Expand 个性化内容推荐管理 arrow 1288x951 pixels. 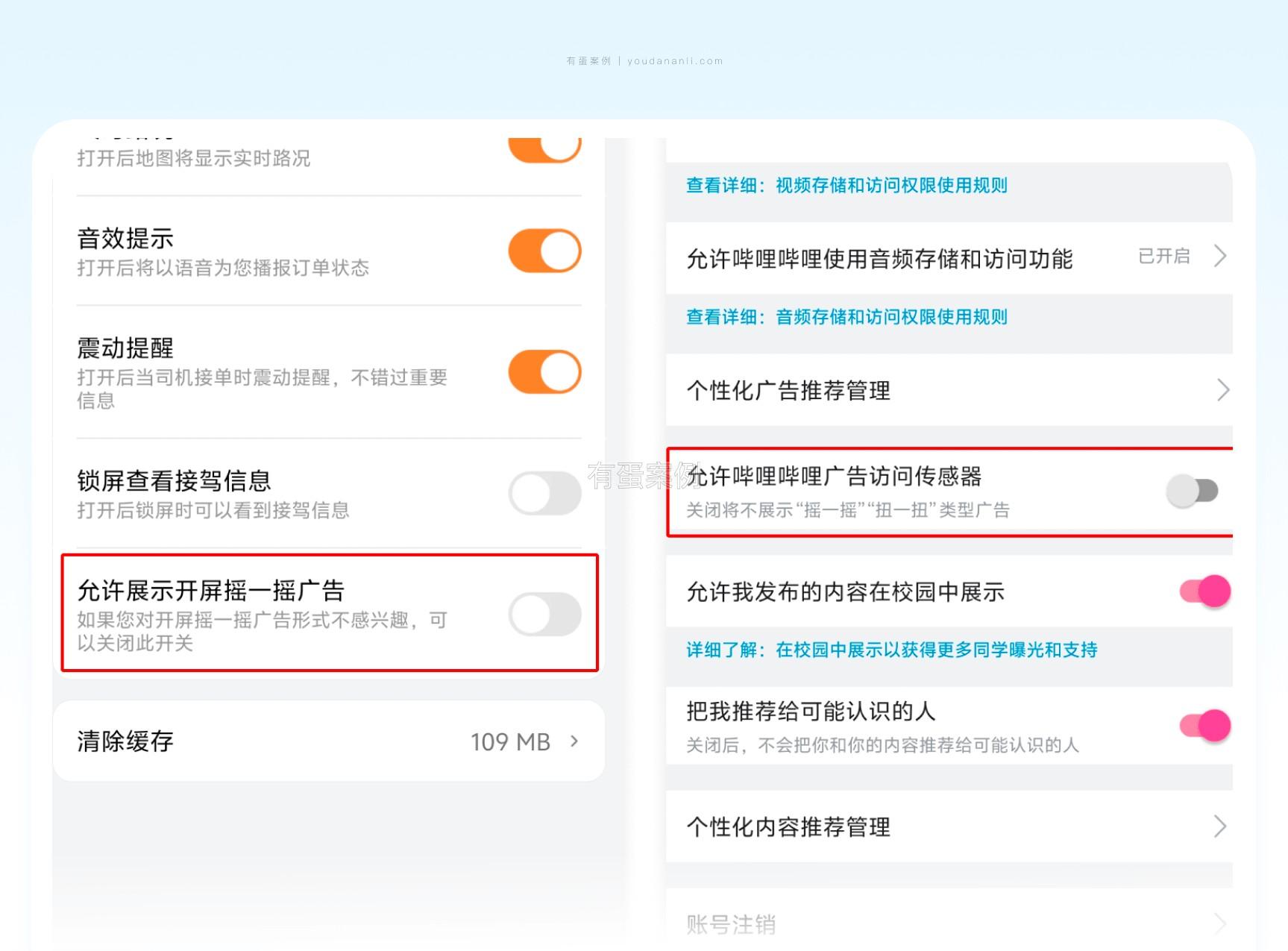coord(1220,826)
